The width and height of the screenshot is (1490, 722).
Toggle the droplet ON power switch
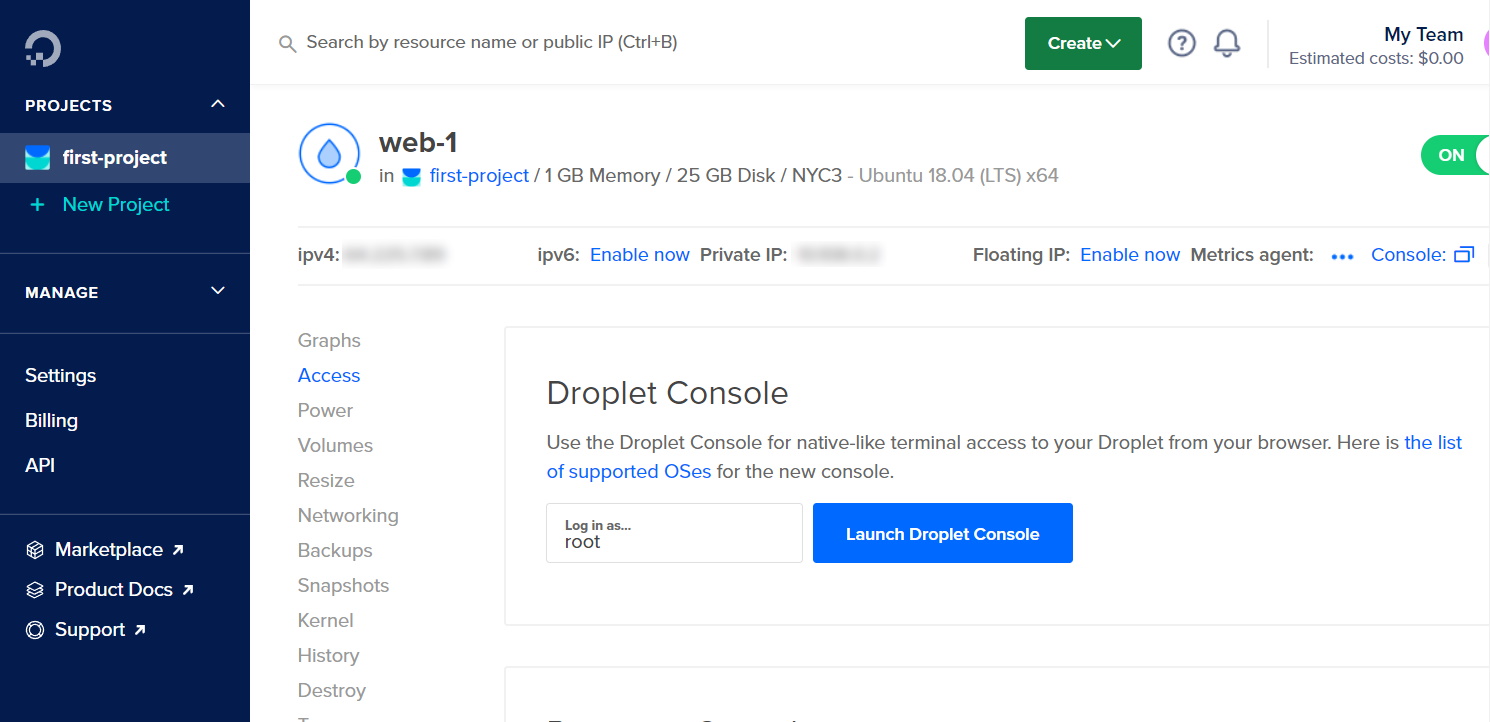click(x=1455, y=155)
